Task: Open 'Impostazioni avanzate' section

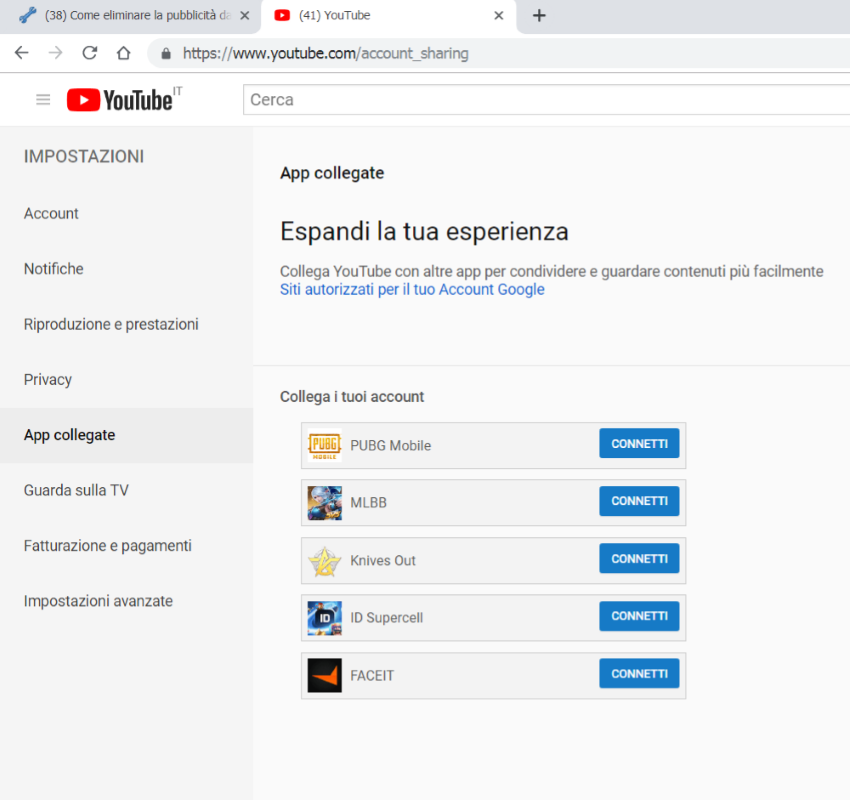Action: point(98,601)
